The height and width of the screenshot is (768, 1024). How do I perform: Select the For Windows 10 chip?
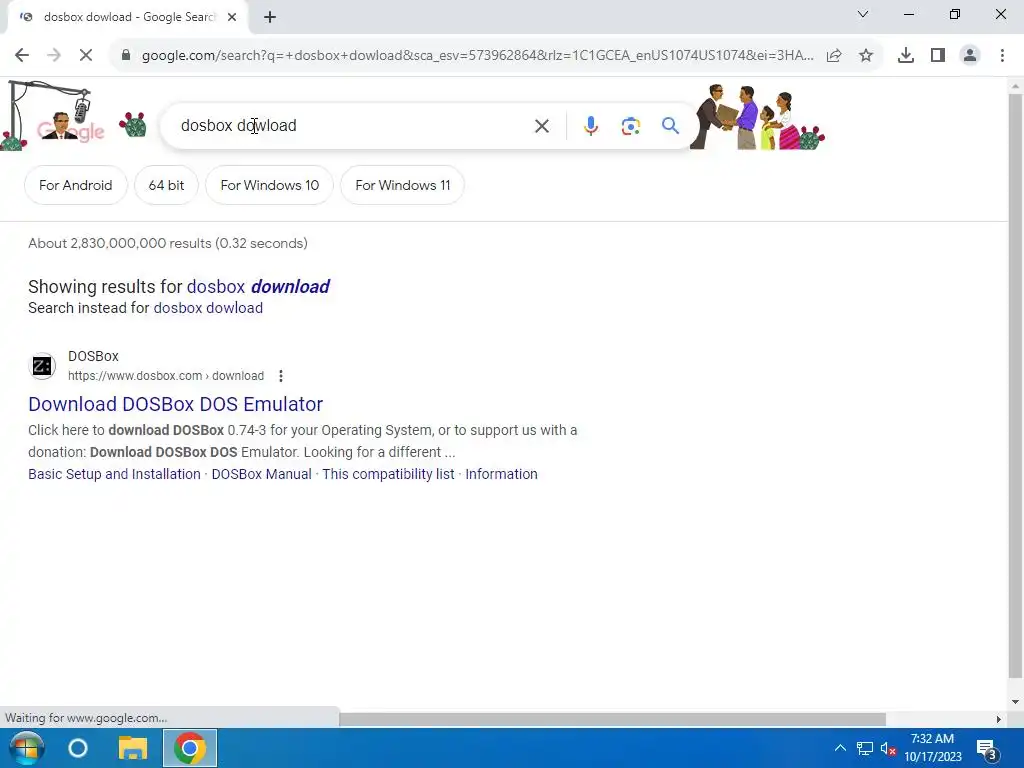tap(270, 185)
